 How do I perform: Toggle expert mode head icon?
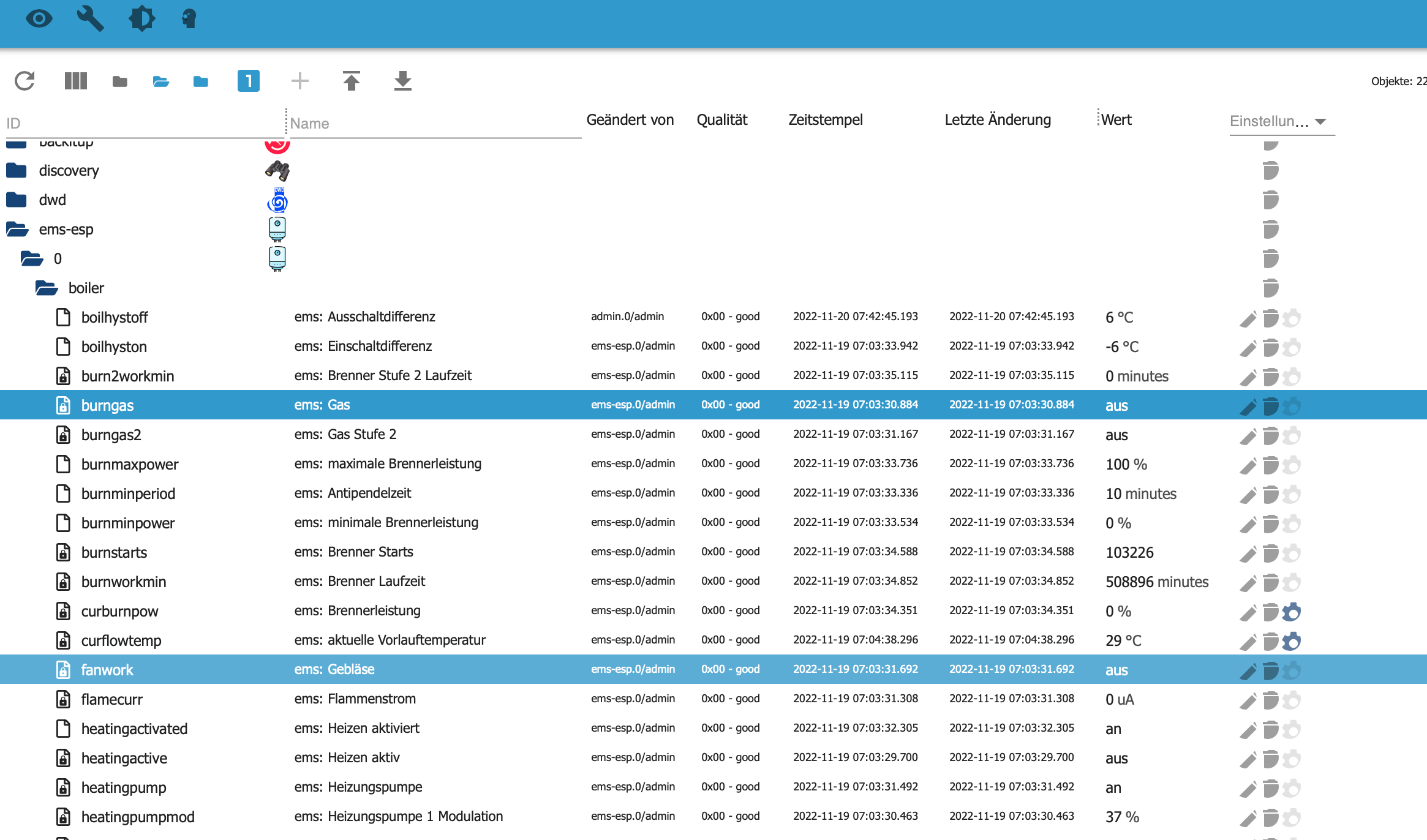(x=189, y=18)
